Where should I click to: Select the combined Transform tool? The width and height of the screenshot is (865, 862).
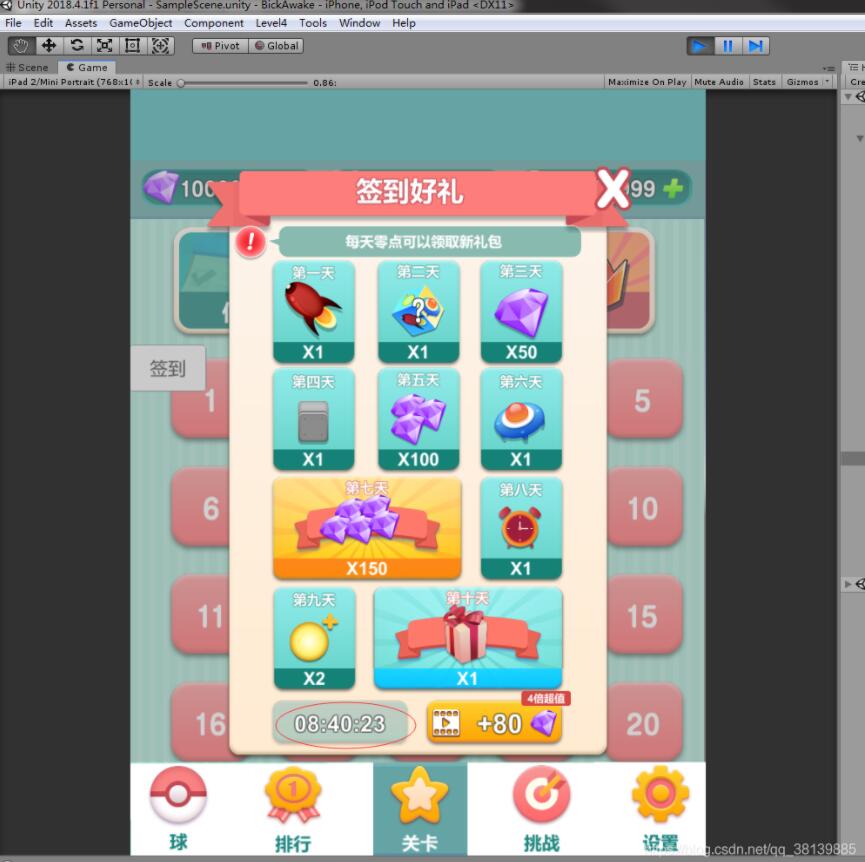161,46
